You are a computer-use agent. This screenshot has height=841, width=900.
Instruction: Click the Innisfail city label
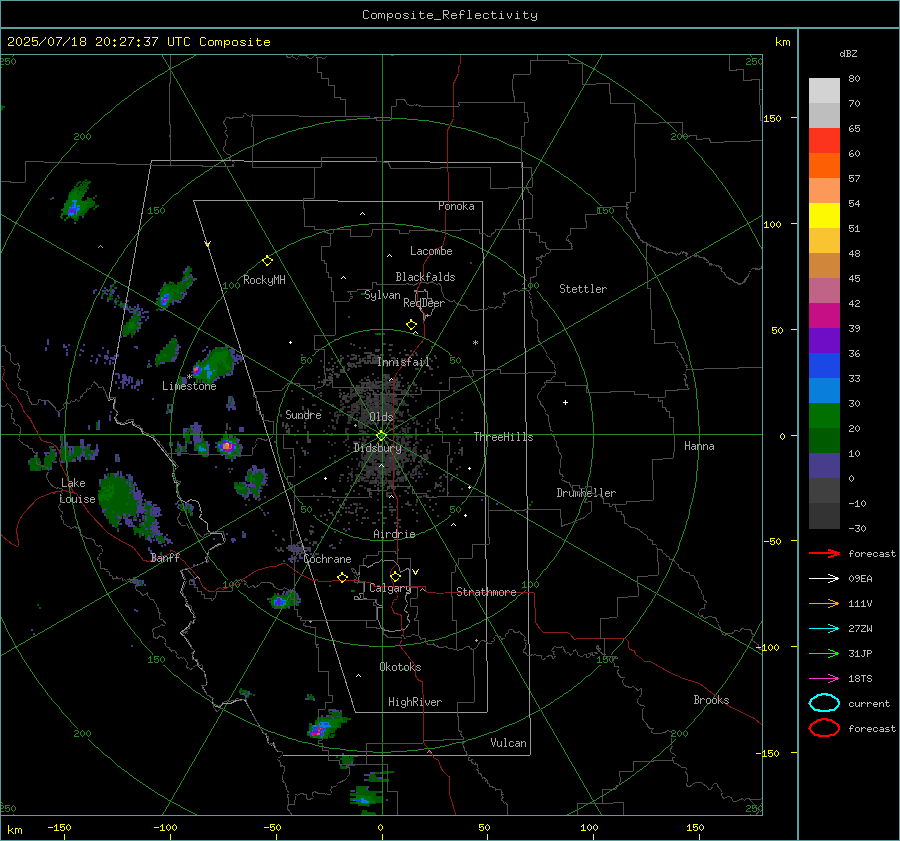click(404, 362)
